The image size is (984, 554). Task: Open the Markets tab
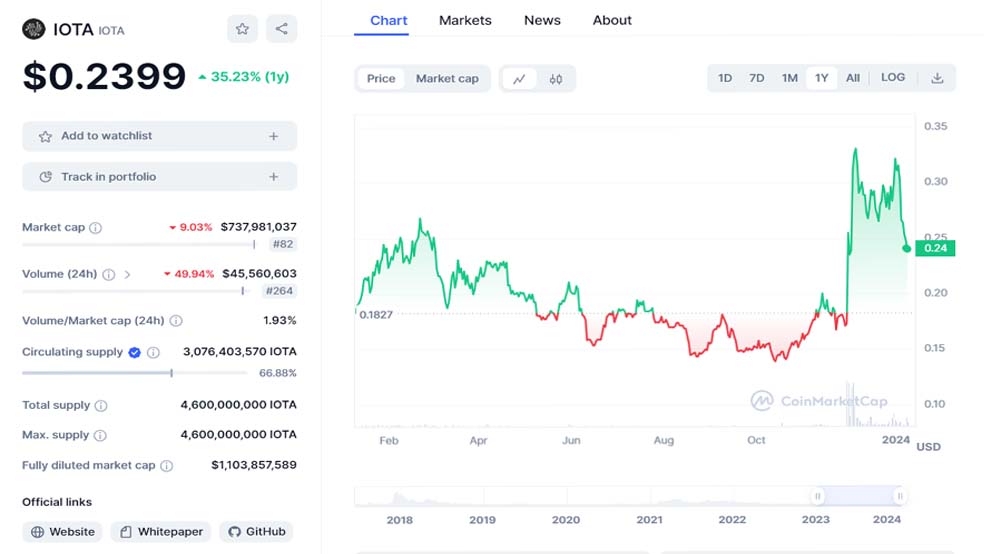coord(465,20)
